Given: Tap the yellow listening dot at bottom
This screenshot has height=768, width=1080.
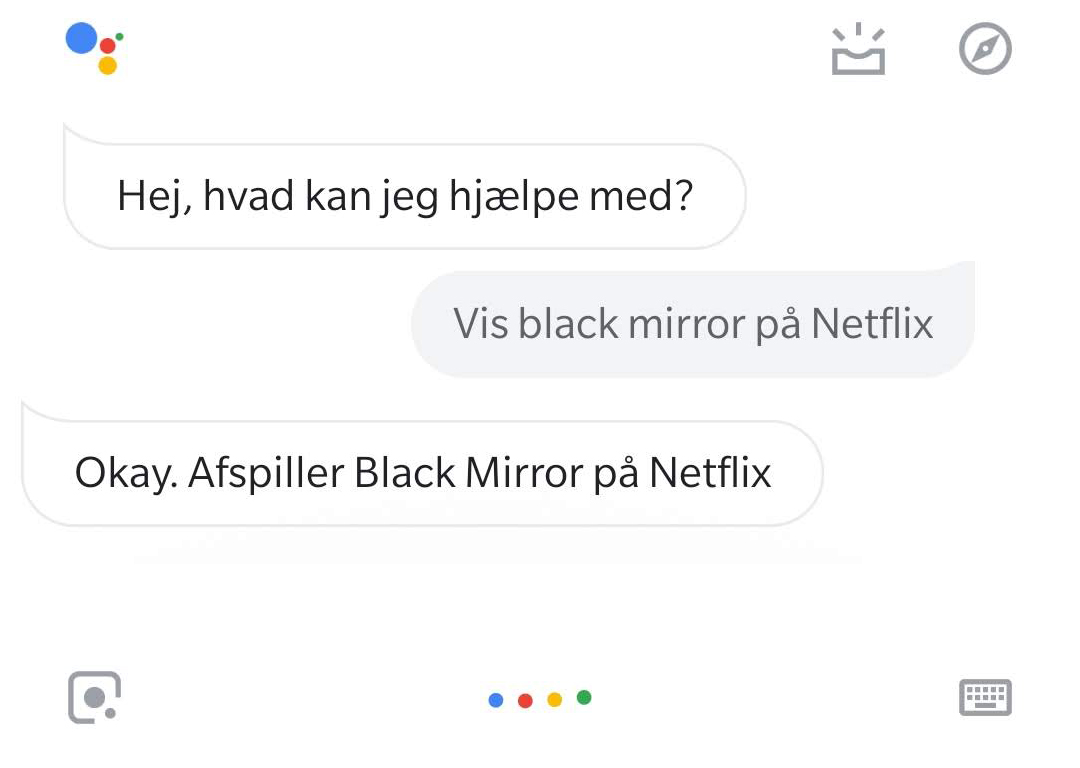Looking at the screenshot, I should [x=554, y=700].
